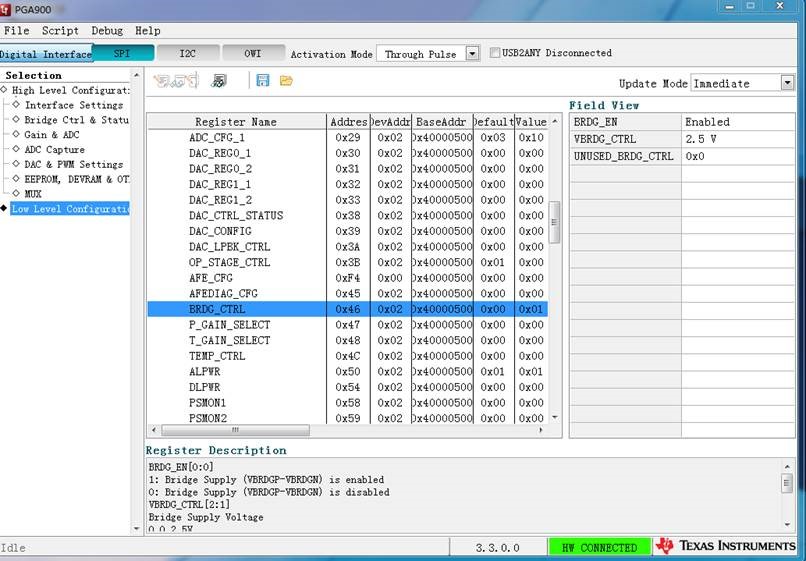Image resolution: width=806 pixels, height=561 pixels.
Task: Open the Update Mode dropdown arrow
Action: tap(787, 83)
